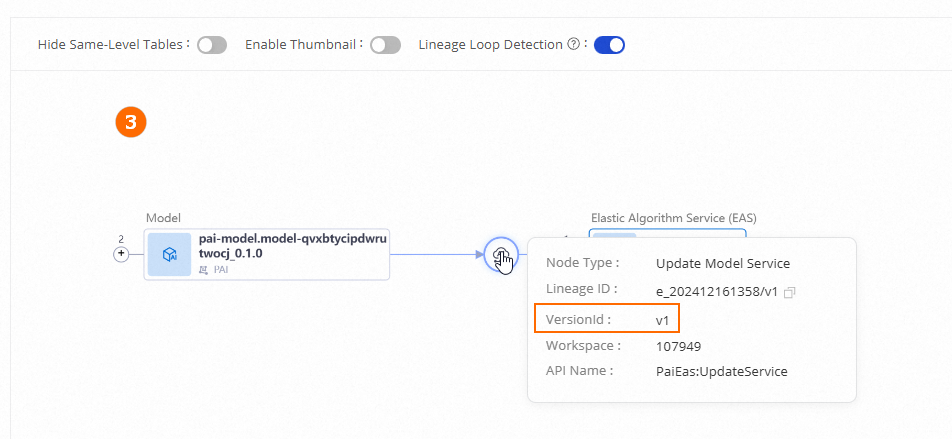Select the pai-model.model-qvxbtycipdwrutwocj_0.1.0 node name

[293, 246]
